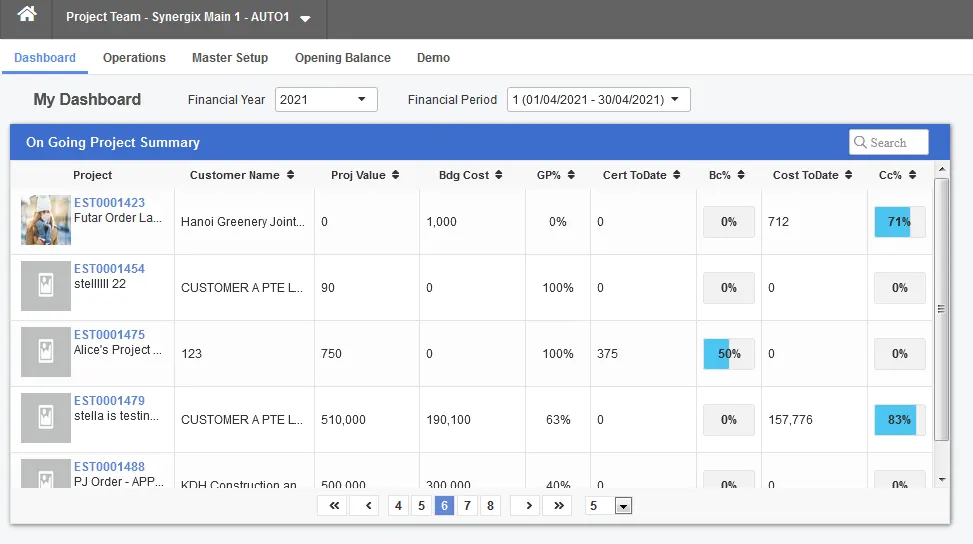The width and height of the screenshot is (973, 544).
Task: Open Project Team module dropdown arrow
Action: coord(305,19)
